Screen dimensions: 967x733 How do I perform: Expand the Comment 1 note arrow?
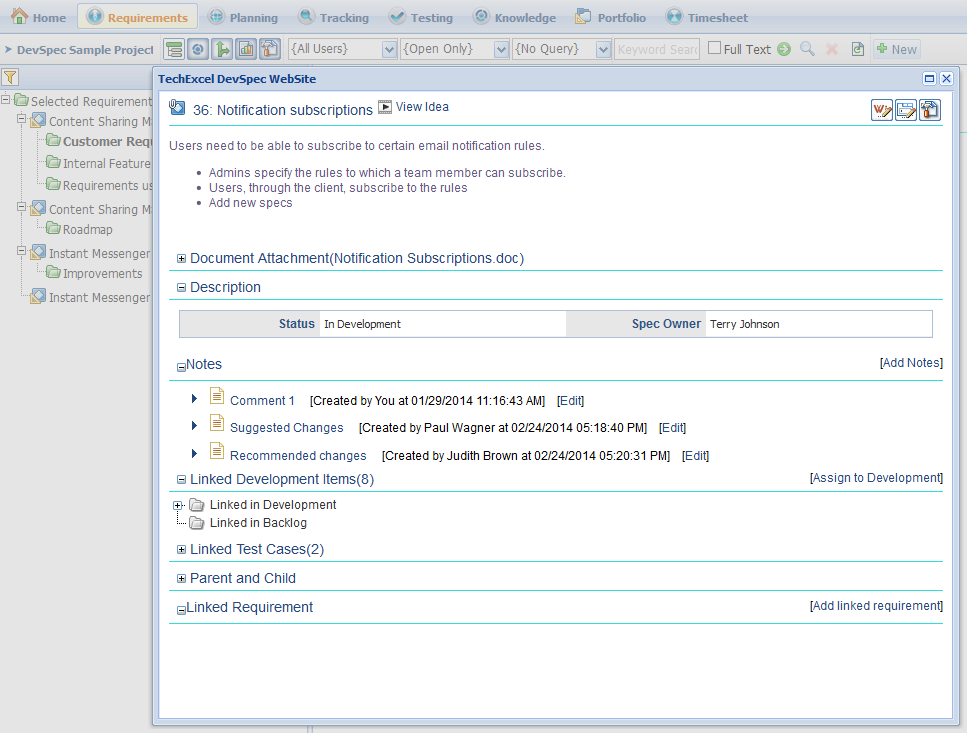click(x=194, y=399)
